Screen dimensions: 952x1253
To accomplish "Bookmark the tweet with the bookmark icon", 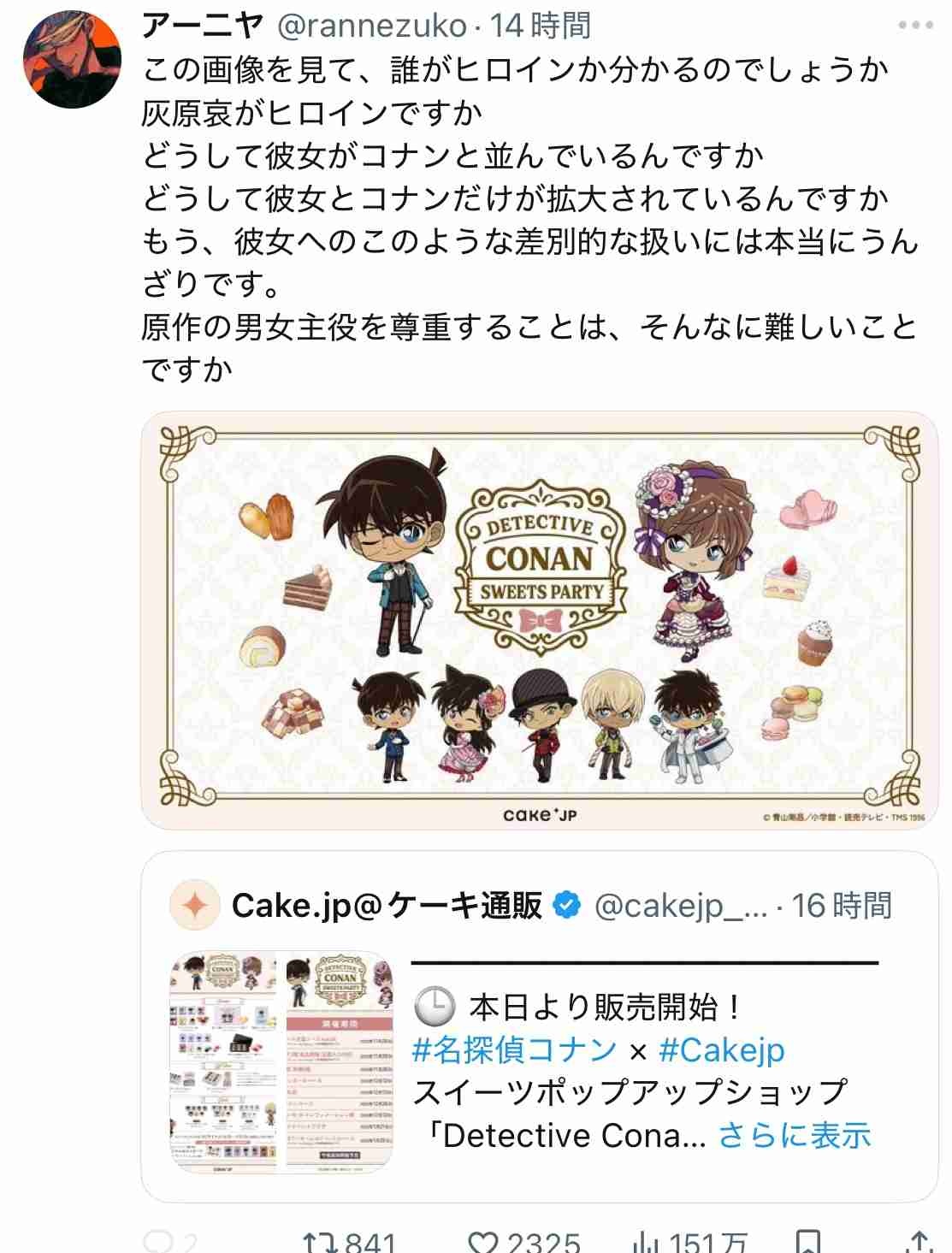I will click(807, 1242).
